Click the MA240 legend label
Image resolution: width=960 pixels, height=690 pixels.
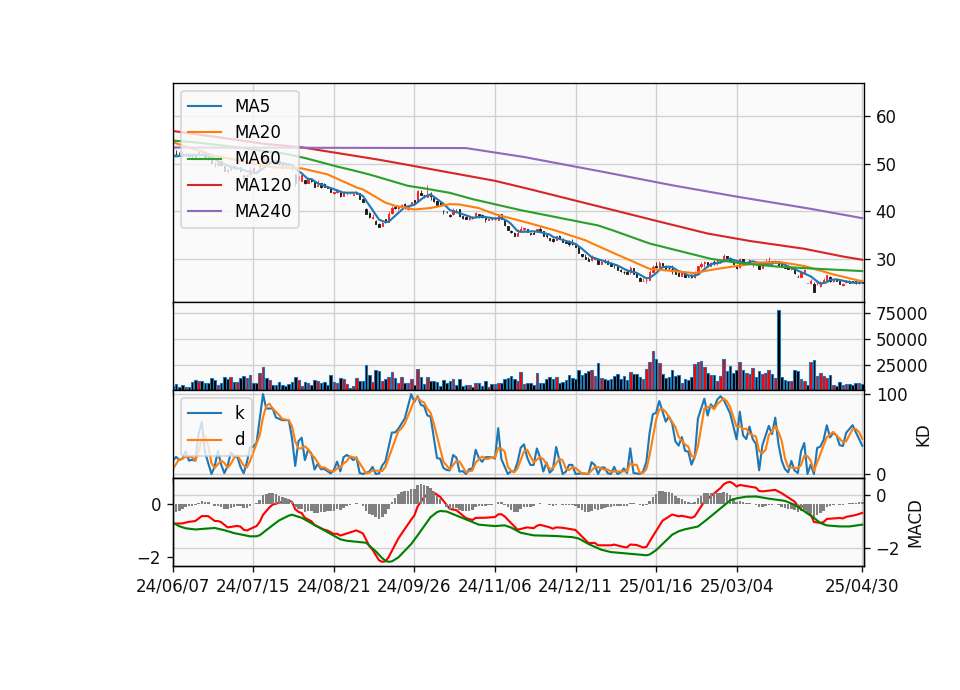263,211
